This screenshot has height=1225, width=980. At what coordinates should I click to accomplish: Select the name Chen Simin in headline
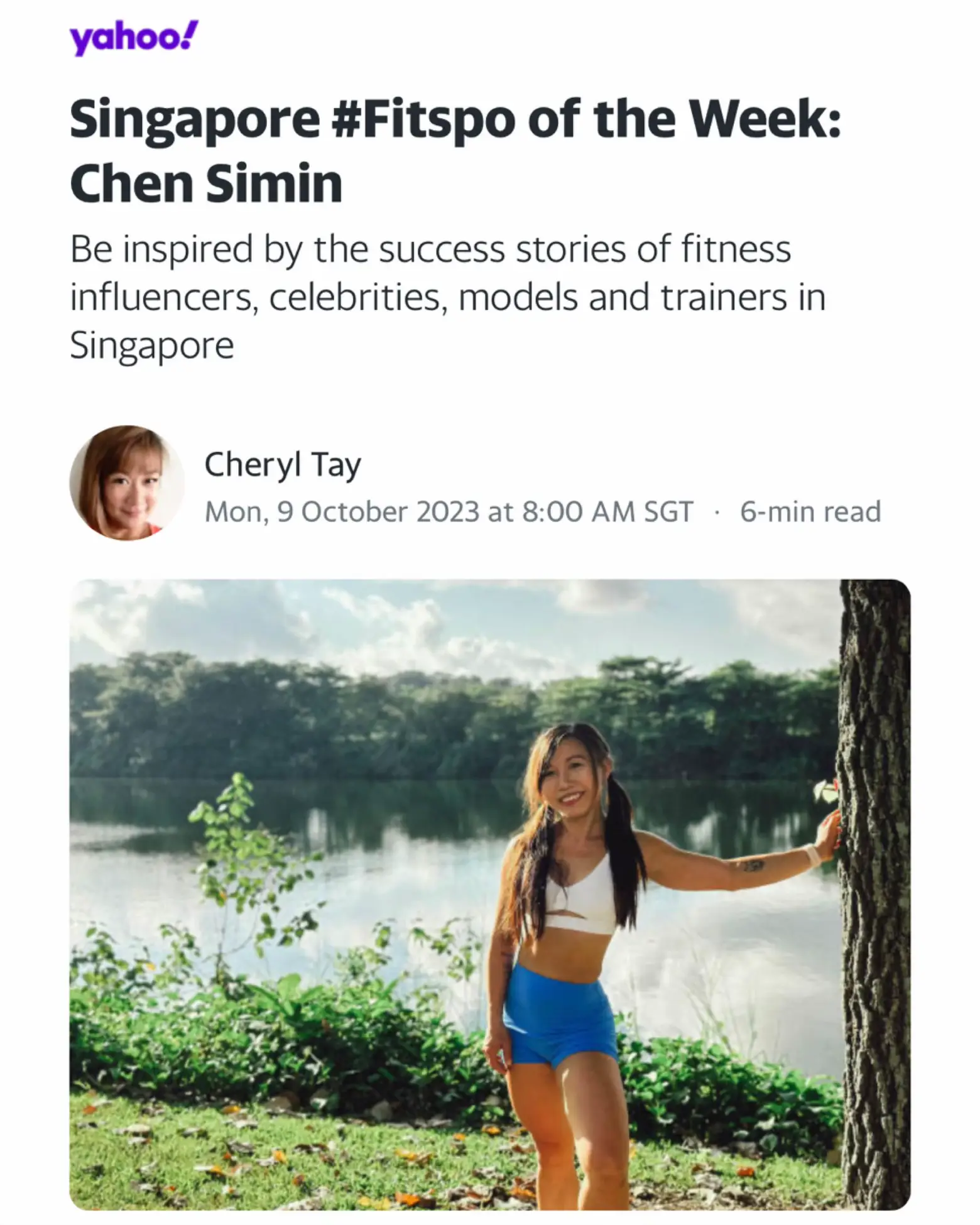[x=206, y=183]
